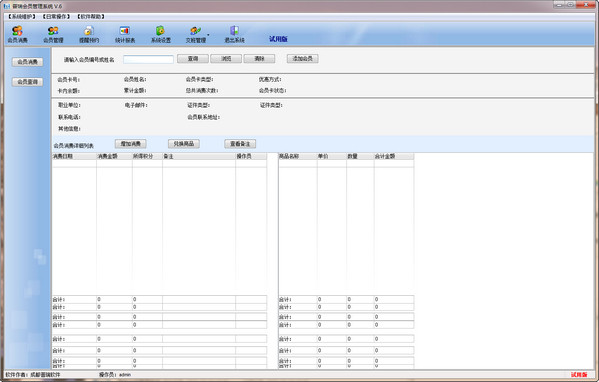Open the 提醒预约 reminder icon

(89, 34)
